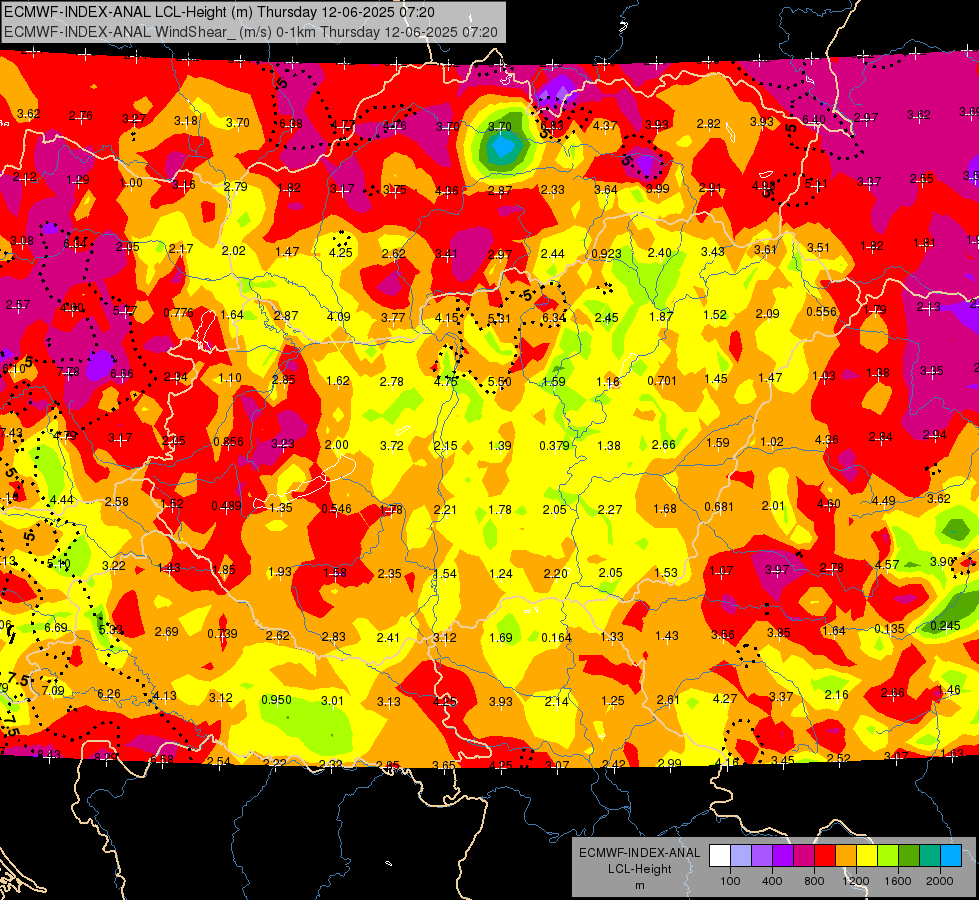The width and height of the screenshot is (979, 900).
Task: Click the wind shear value 5.31
Action: [499, 319]
